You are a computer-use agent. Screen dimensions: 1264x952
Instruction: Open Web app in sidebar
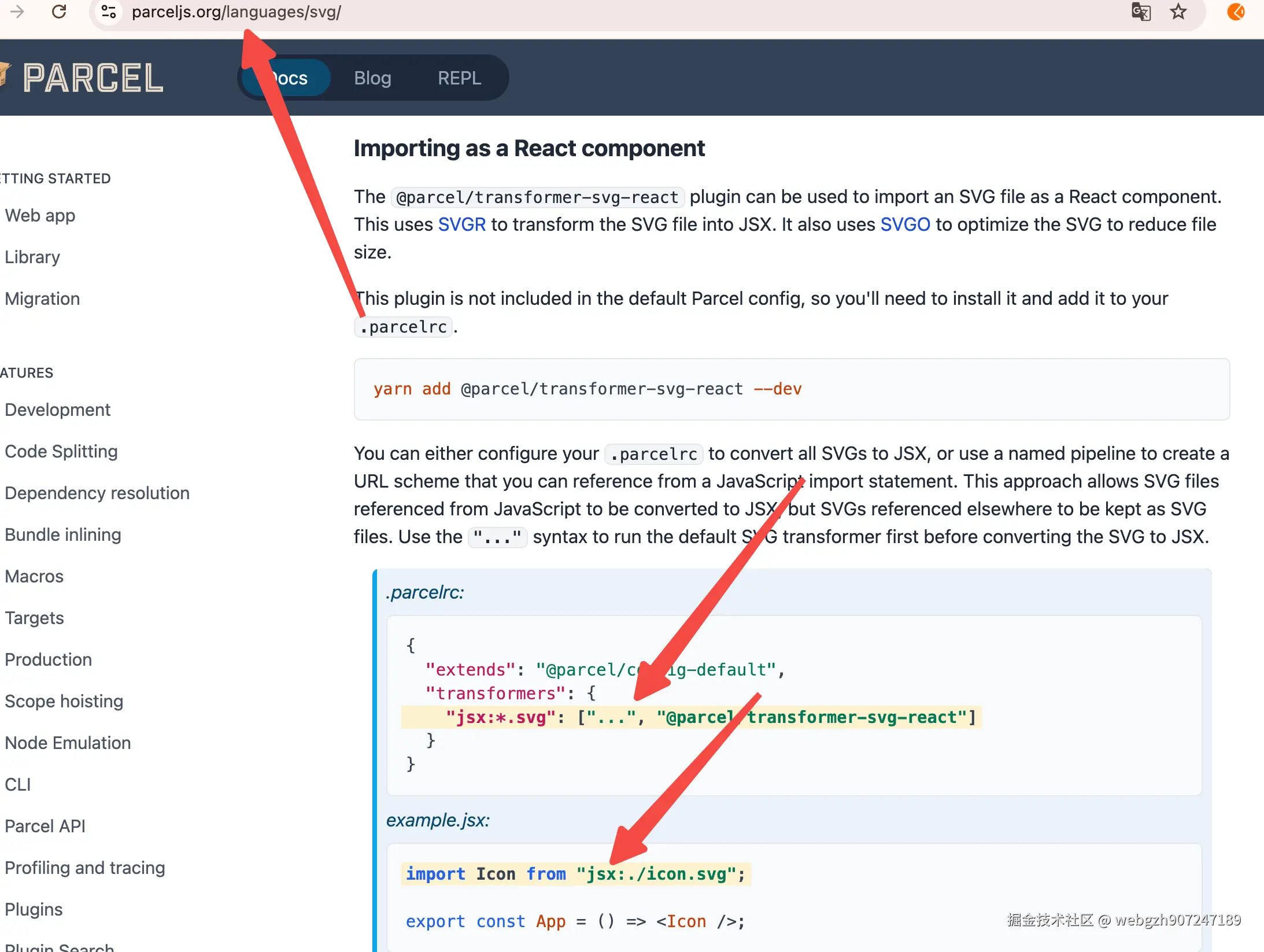(40, 215)
